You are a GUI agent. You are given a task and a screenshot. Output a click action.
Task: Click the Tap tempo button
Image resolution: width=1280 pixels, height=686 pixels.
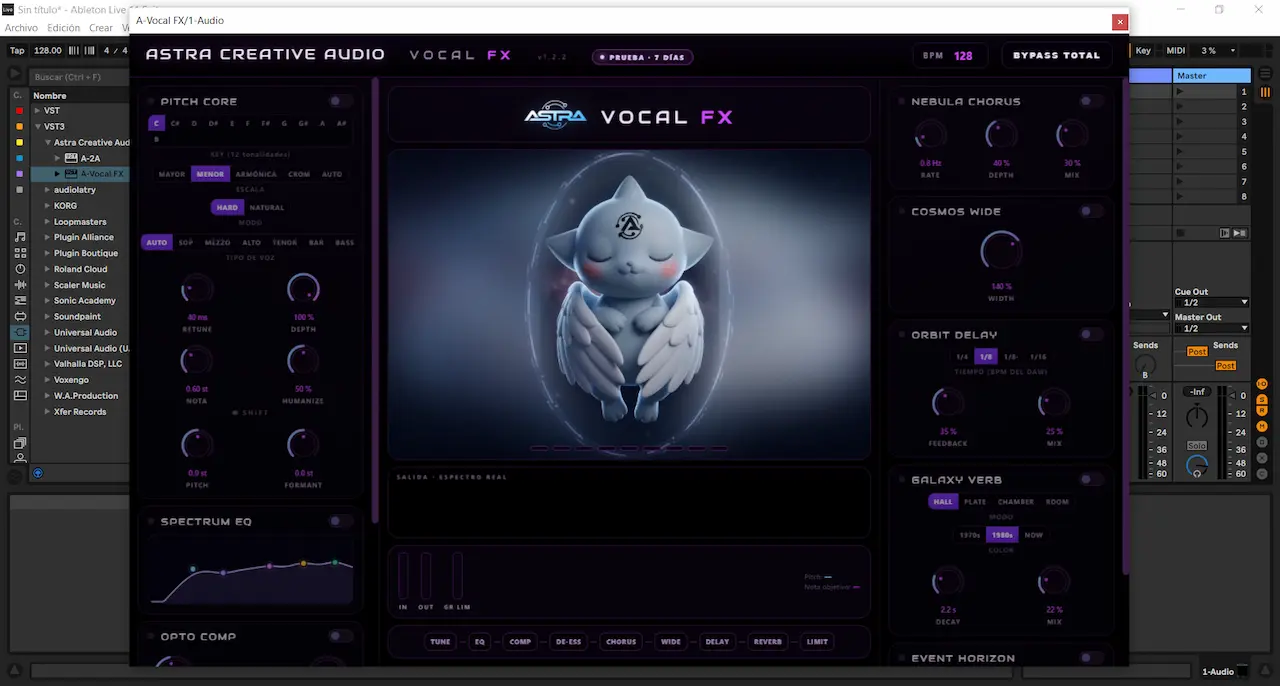coord(18,50)
